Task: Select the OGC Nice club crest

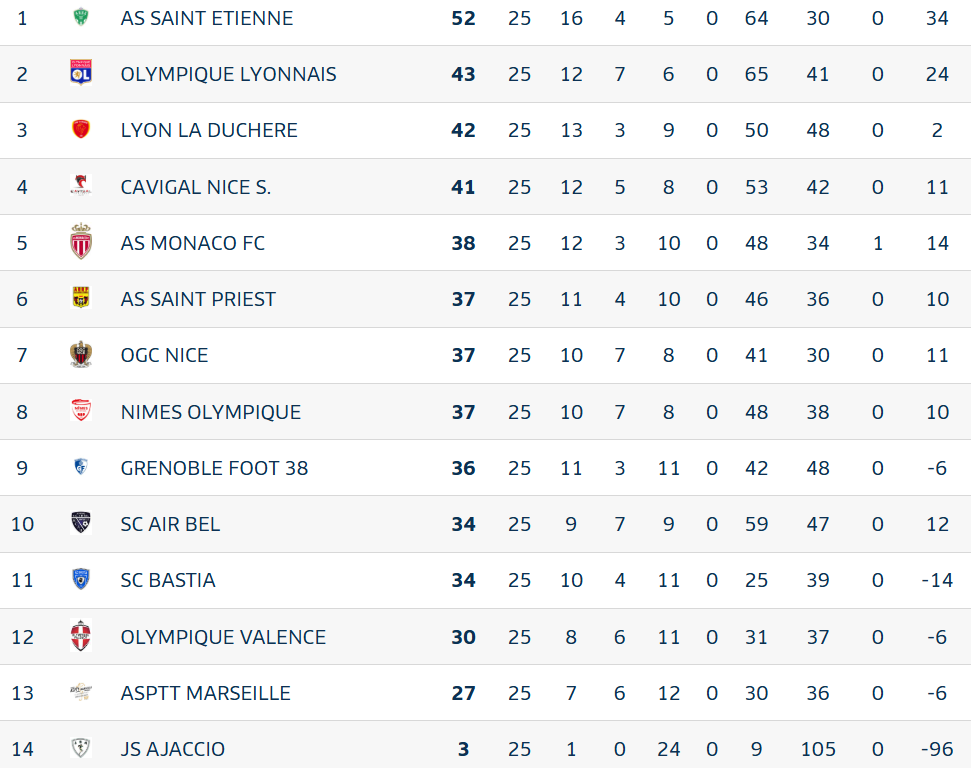Action: point(81,354)
